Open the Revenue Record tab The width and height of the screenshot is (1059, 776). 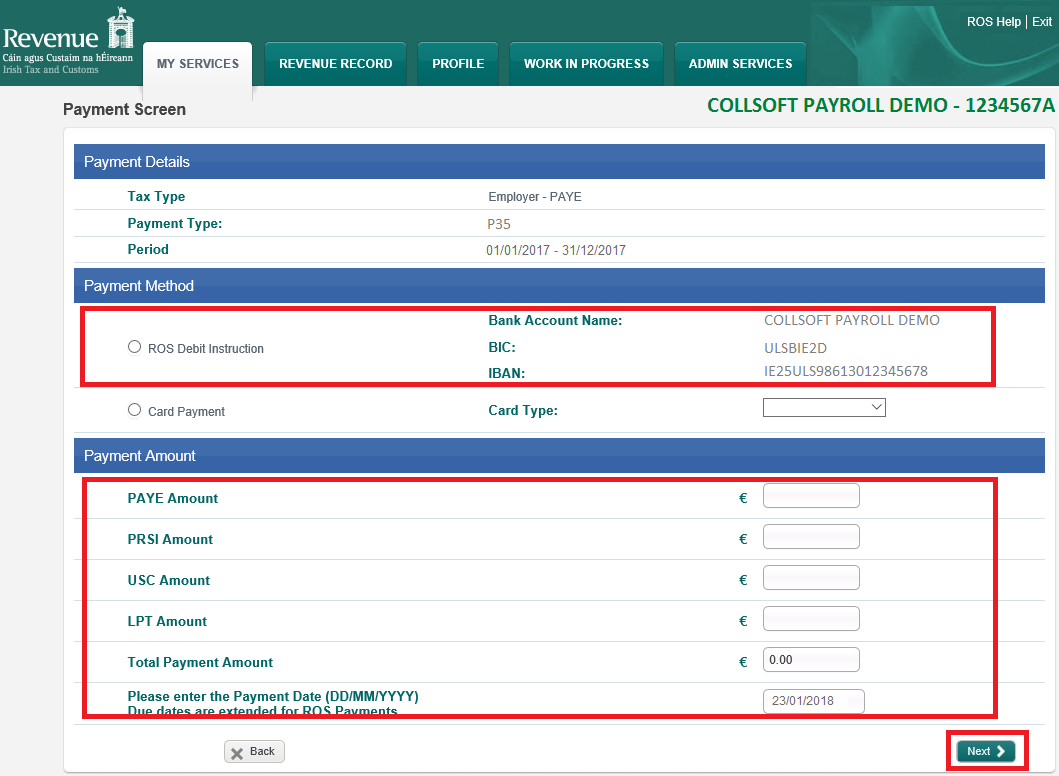[x=335, y=64]
